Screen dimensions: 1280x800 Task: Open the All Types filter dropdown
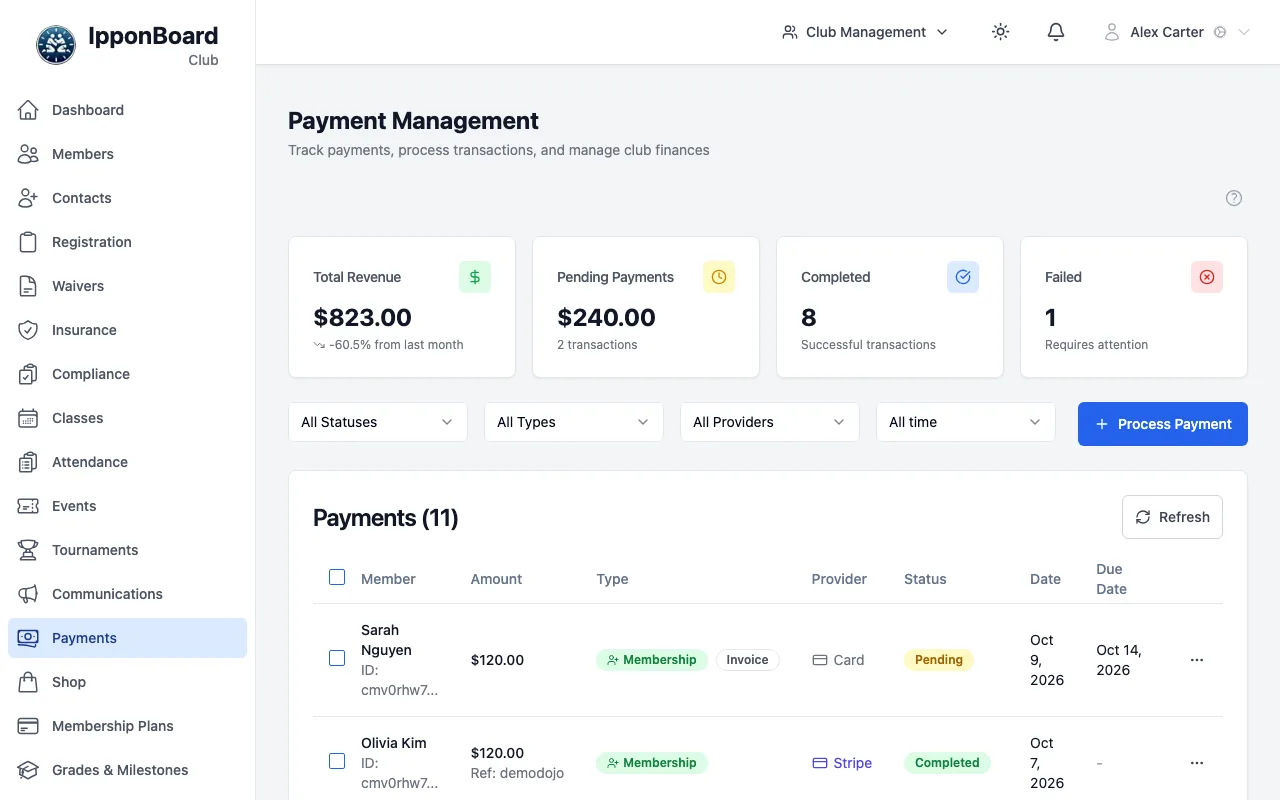click(x=574, y=422)
